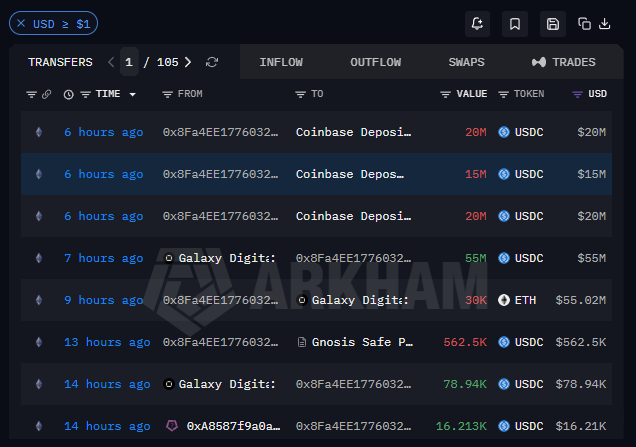Click Ethereum chain icon in 16.213K row
Screen dimensions: 636x447
[x=39, y=426]
